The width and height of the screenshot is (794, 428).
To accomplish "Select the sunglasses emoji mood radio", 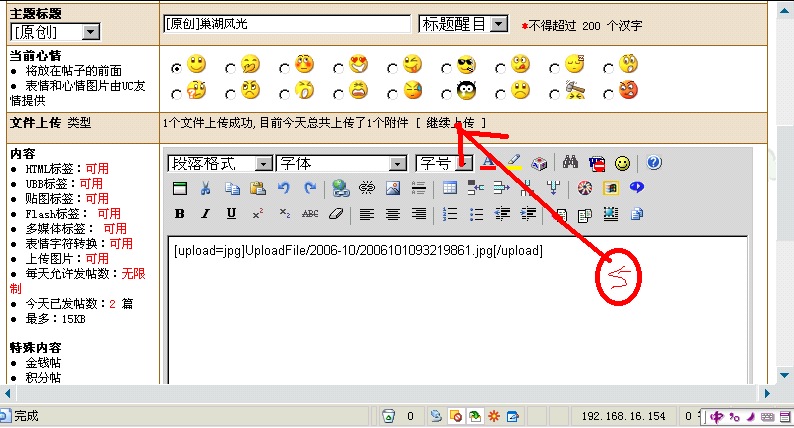I will [447, 67].
